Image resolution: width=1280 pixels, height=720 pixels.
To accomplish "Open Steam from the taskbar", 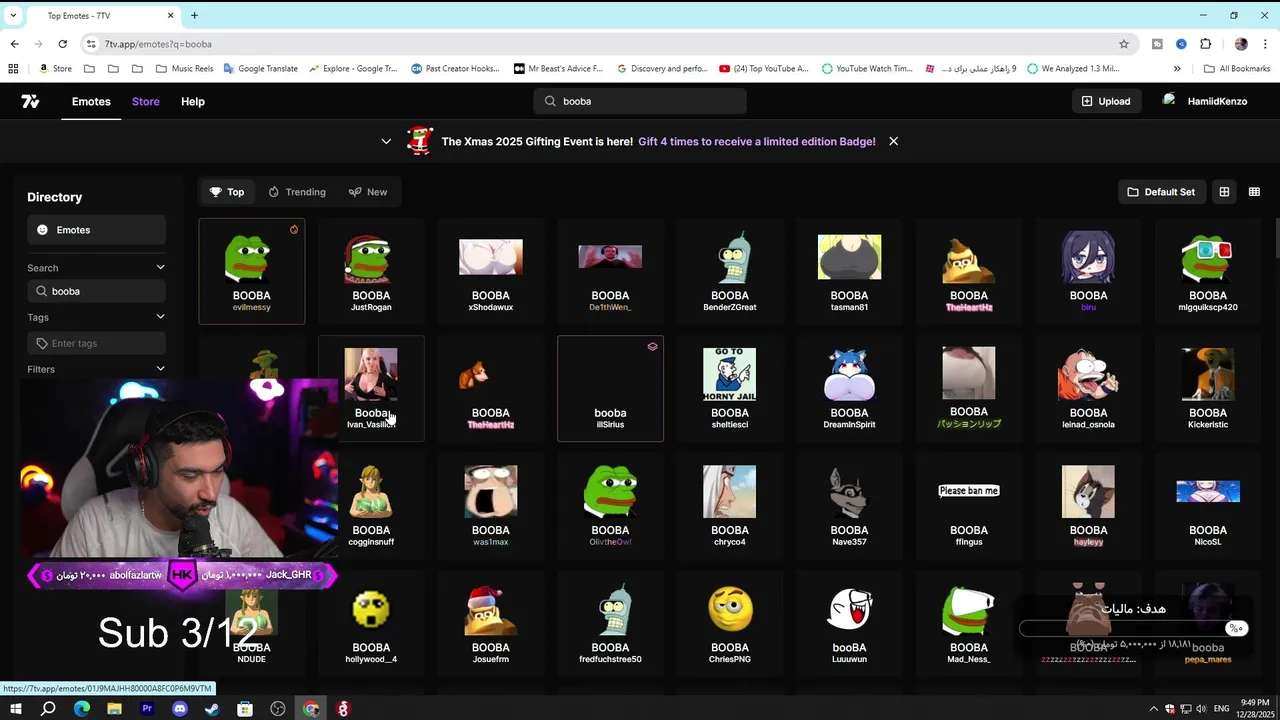I will click(212, 709).
